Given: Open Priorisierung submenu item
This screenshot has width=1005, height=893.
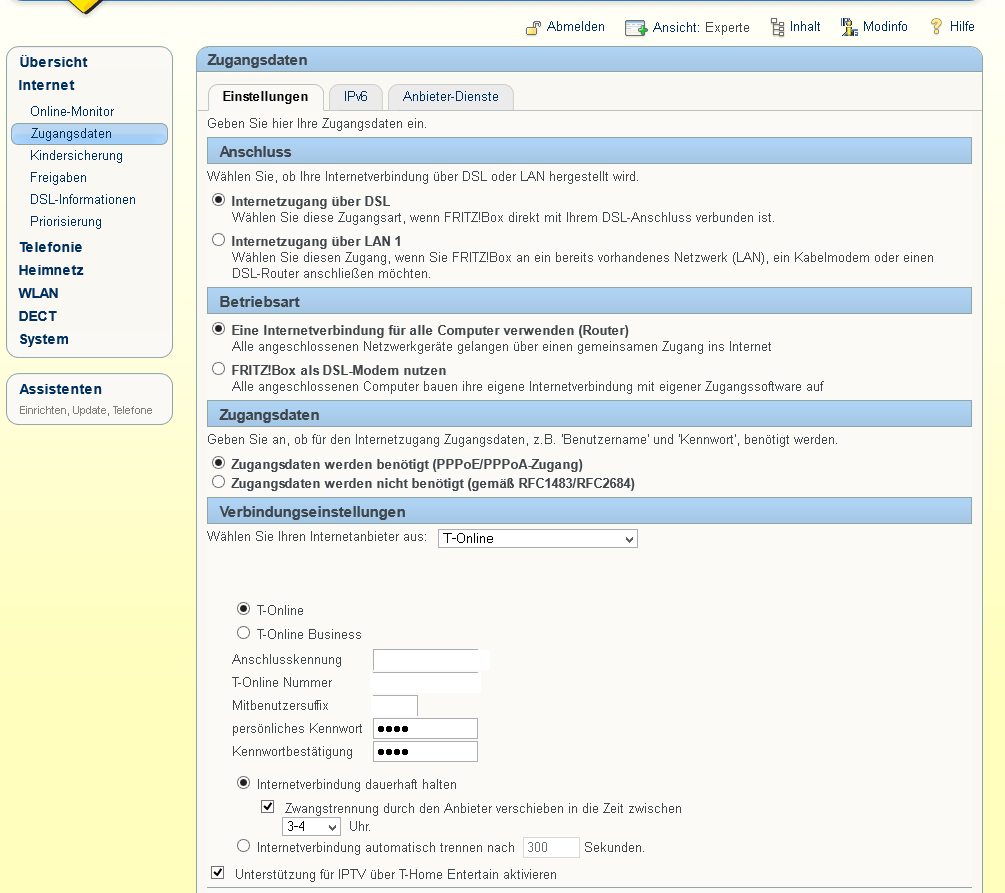Looking at the screenshot, I should (x=65, y=222).
